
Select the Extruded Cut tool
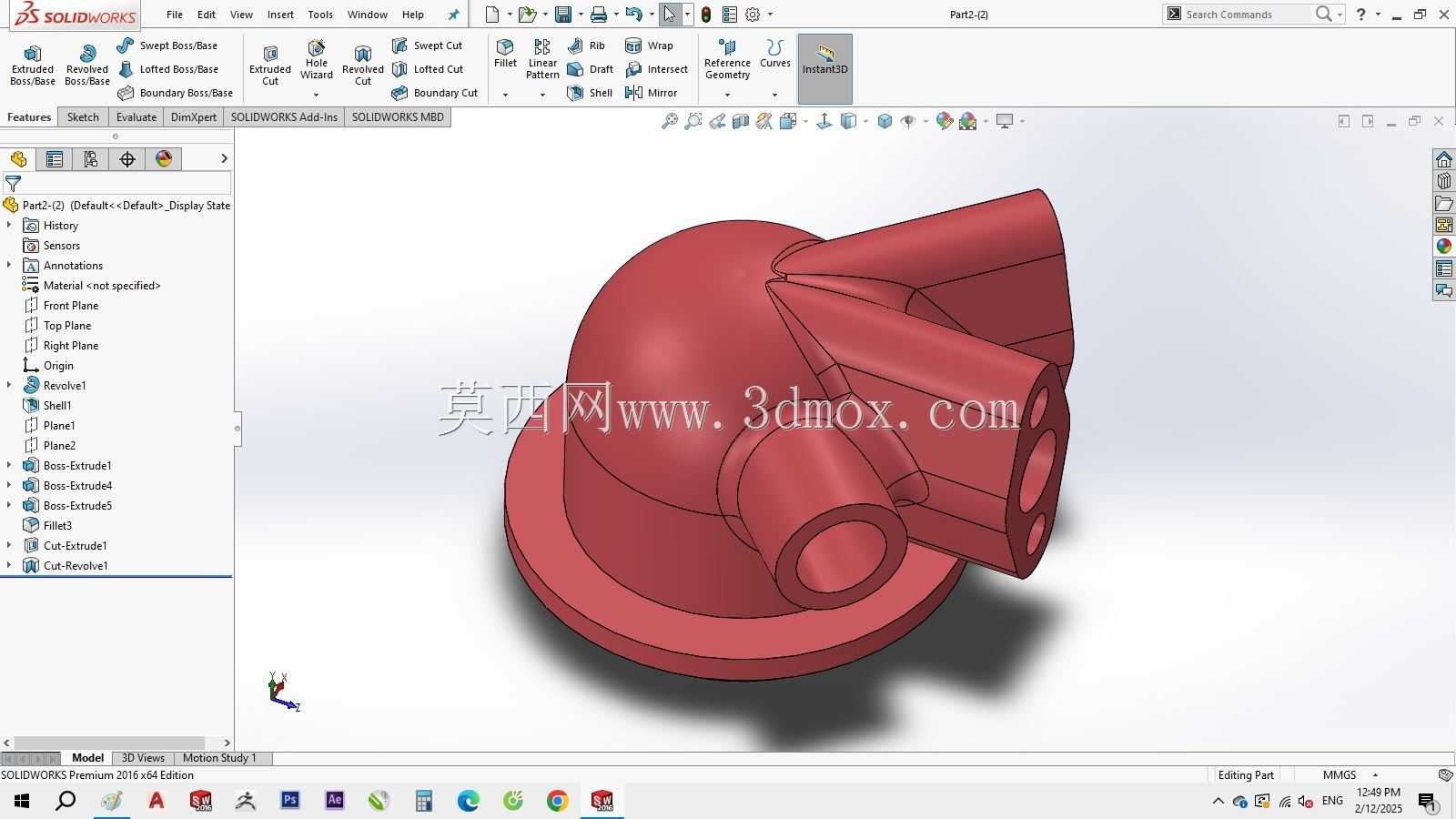(x=270, y=66)
